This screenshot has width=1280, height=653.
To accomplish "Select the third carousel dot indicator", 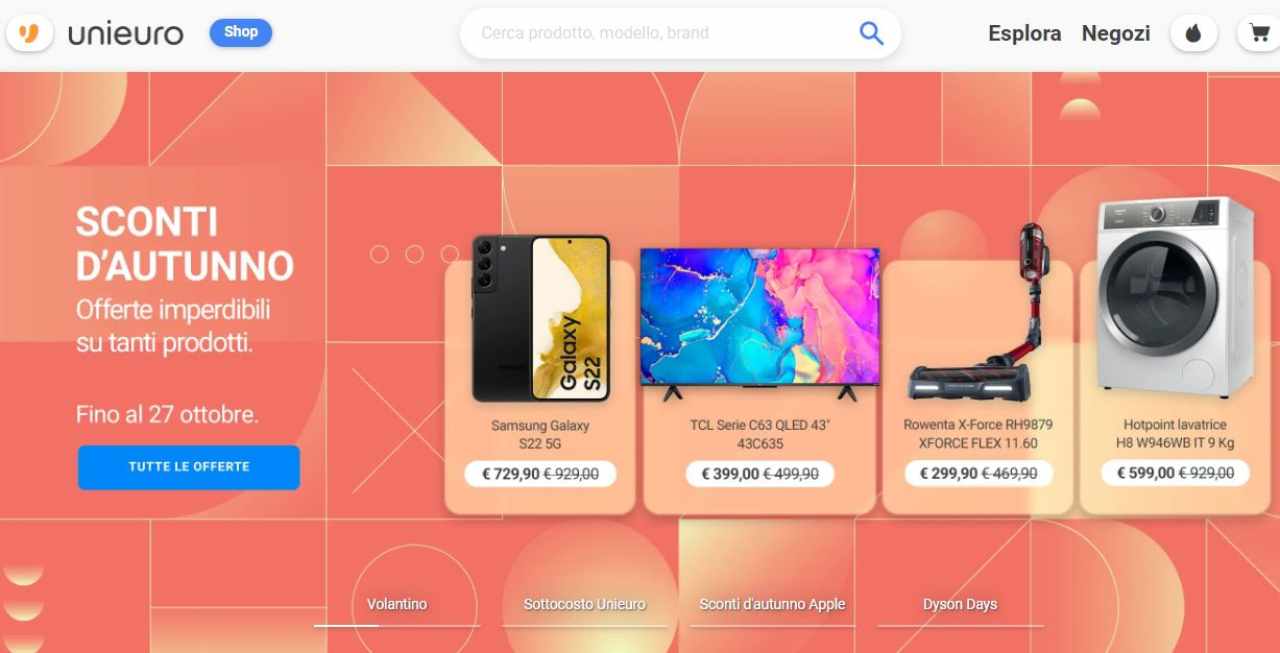I will tap(449, 254).
